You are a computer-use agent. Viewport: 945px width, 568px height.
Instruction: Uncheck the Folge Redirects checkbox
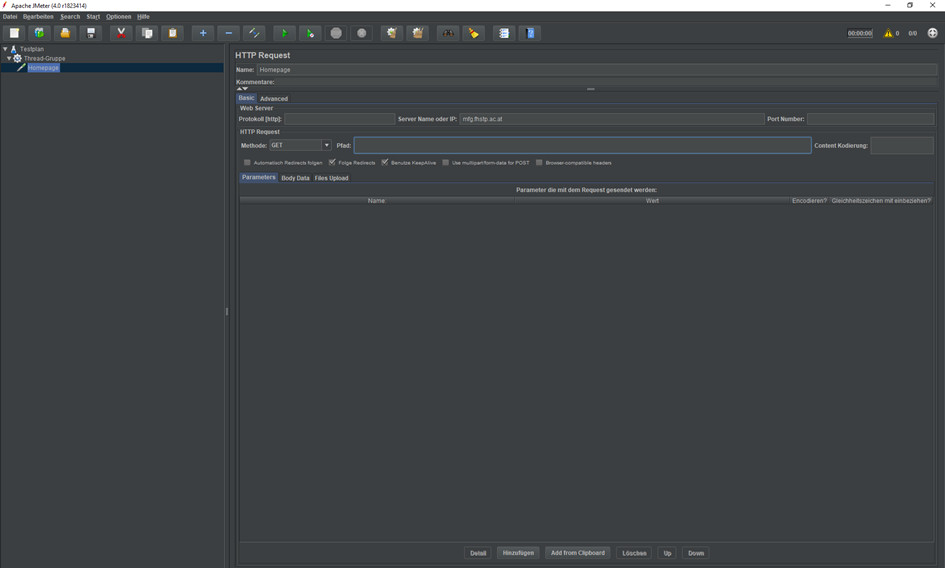click(x=332, y=162)
